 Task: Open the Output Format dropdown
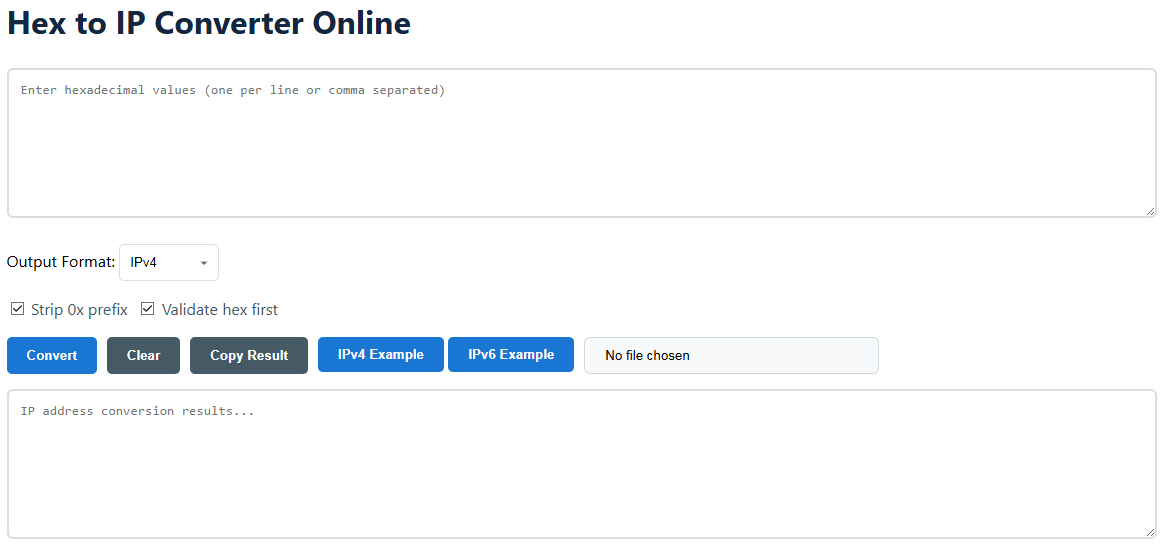click(x=168, y=262)
